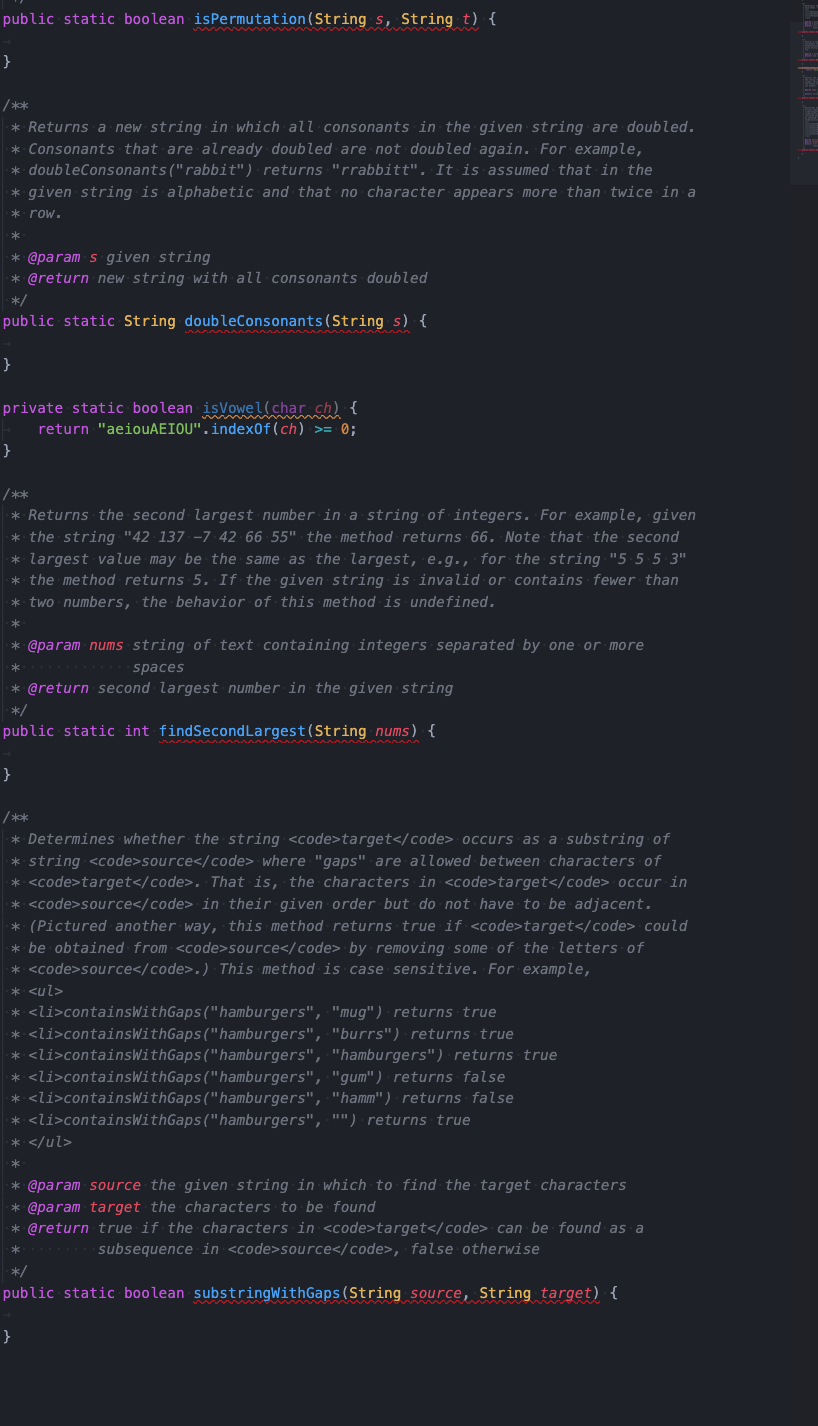Click the red error marker beside findSecondLargest in minimap
Viewport: 818px width, 1426px height.
tap(806, 97)
